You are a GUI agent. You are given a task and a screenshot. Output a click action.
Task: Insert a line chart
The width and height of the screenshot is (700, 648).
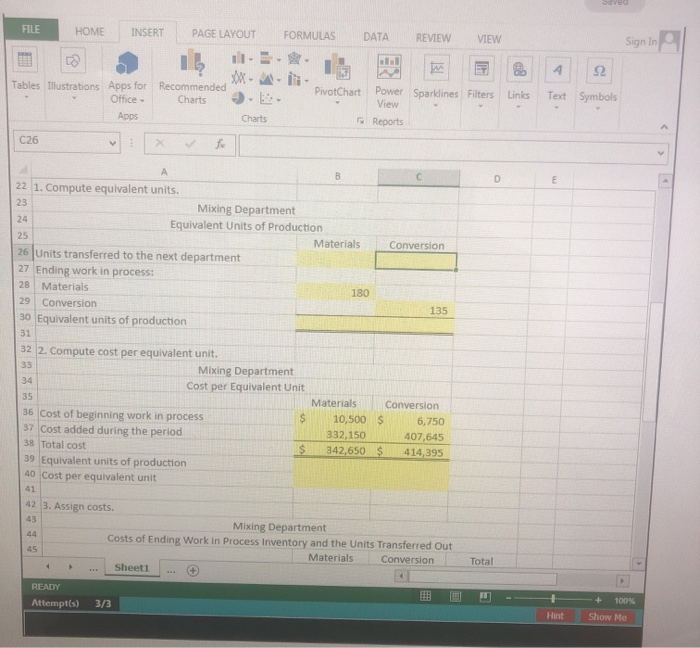pos(238,79)
